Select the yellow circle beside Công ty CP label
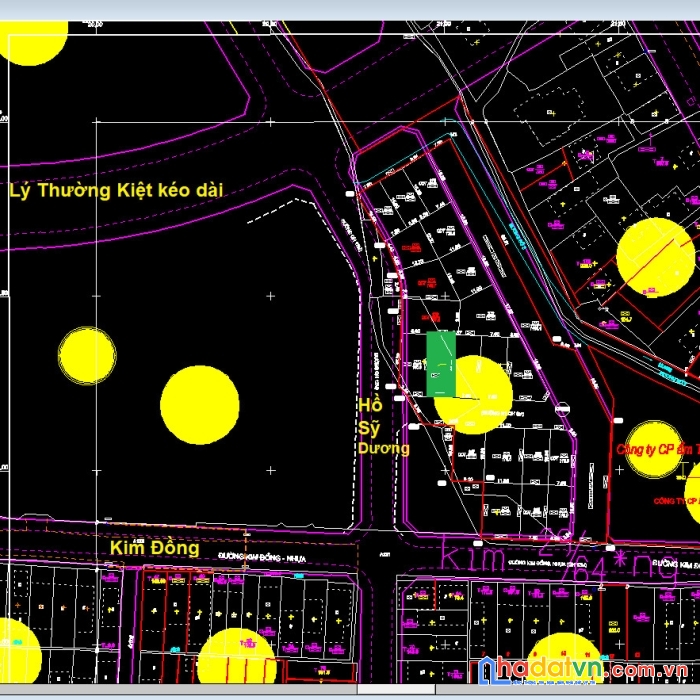700x700 pixels. pos(654,450)
